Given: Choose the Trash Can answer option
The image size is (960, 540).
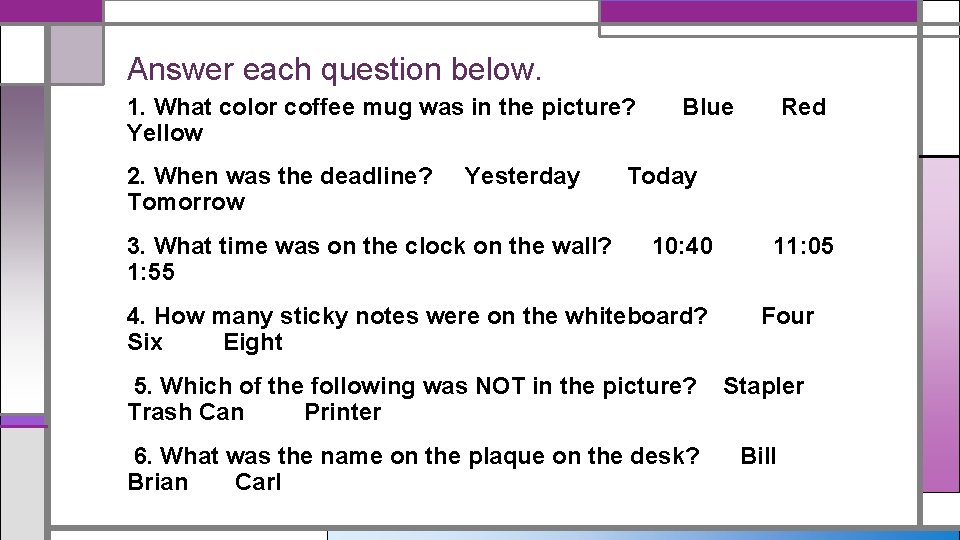Looking at the screenshot, I should [186, 412].
